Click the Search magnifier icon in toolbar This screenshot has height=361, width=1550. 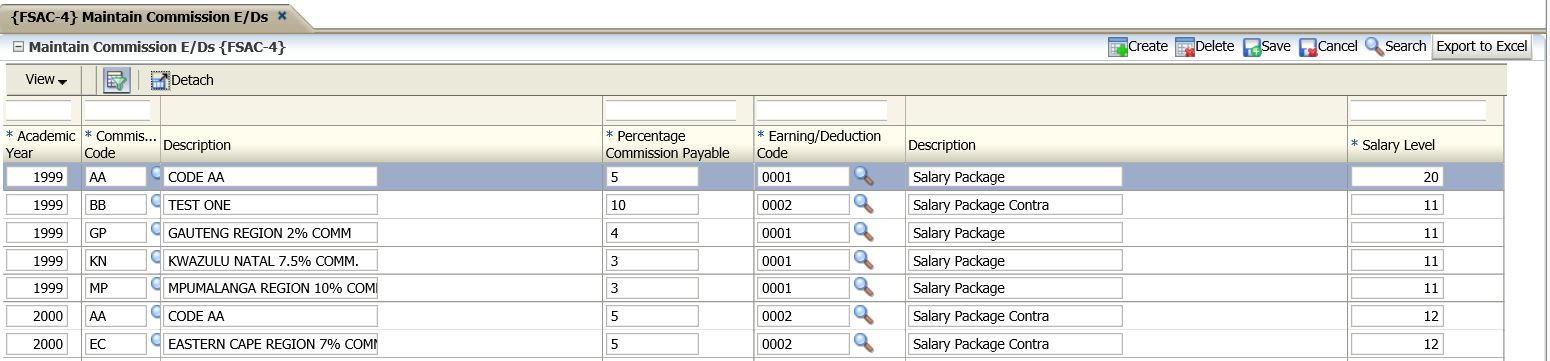pyautogui.click(x=1374, y=47)
